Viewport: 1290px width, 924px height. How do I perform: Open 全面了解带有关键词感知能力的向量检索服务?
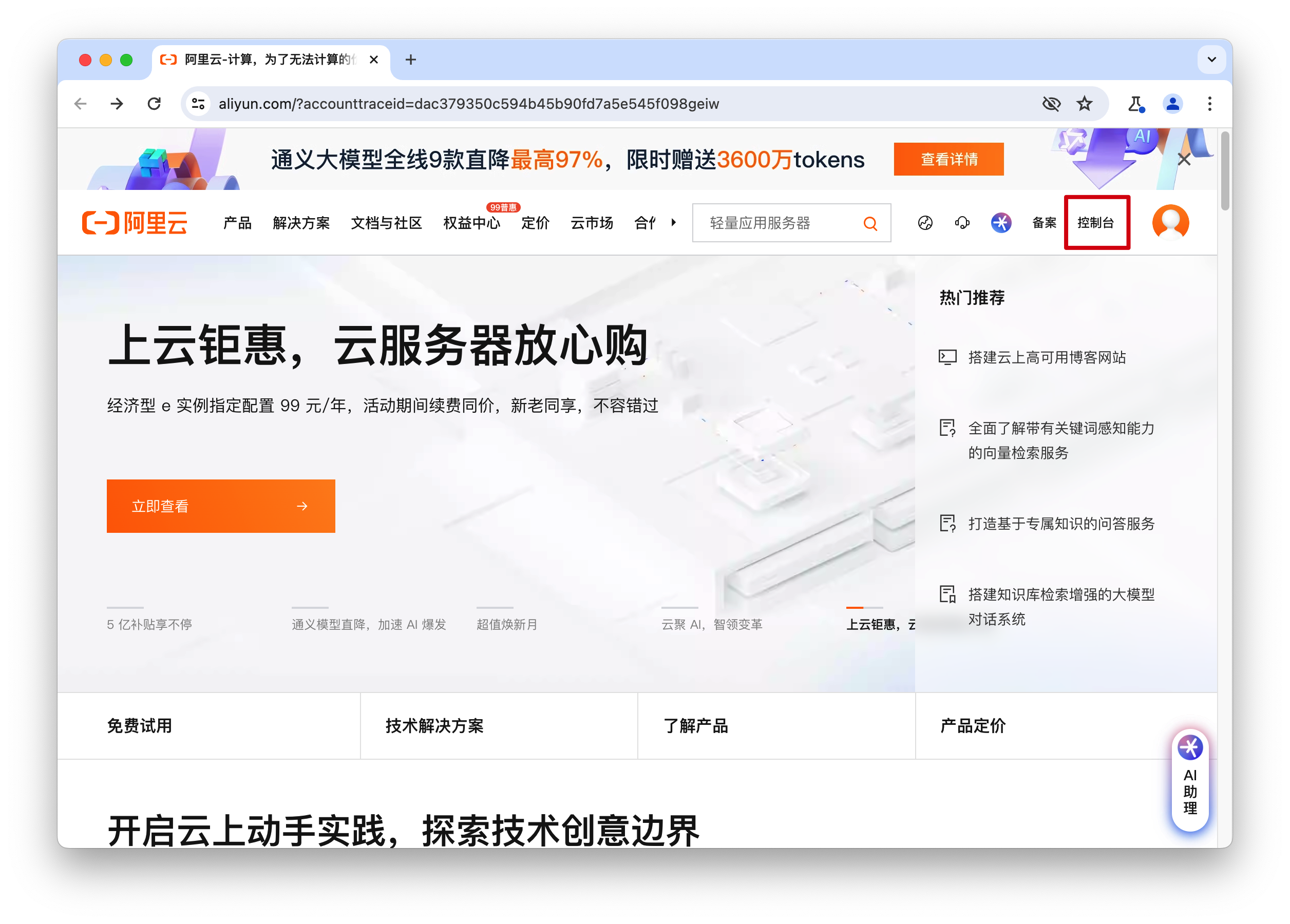coord(1061,440)
